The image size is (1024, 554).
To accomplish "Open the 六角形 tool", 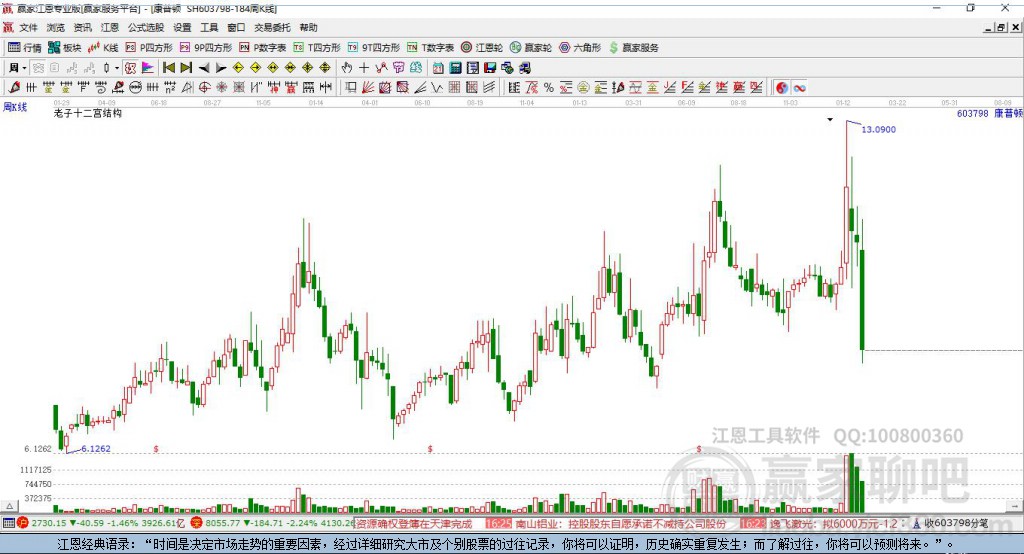I will click(580, 48).
